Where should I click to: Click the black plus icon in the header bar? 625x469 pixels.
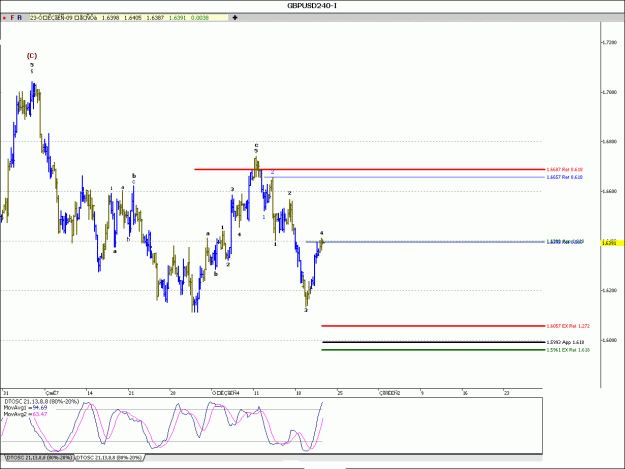coord(235,18)
